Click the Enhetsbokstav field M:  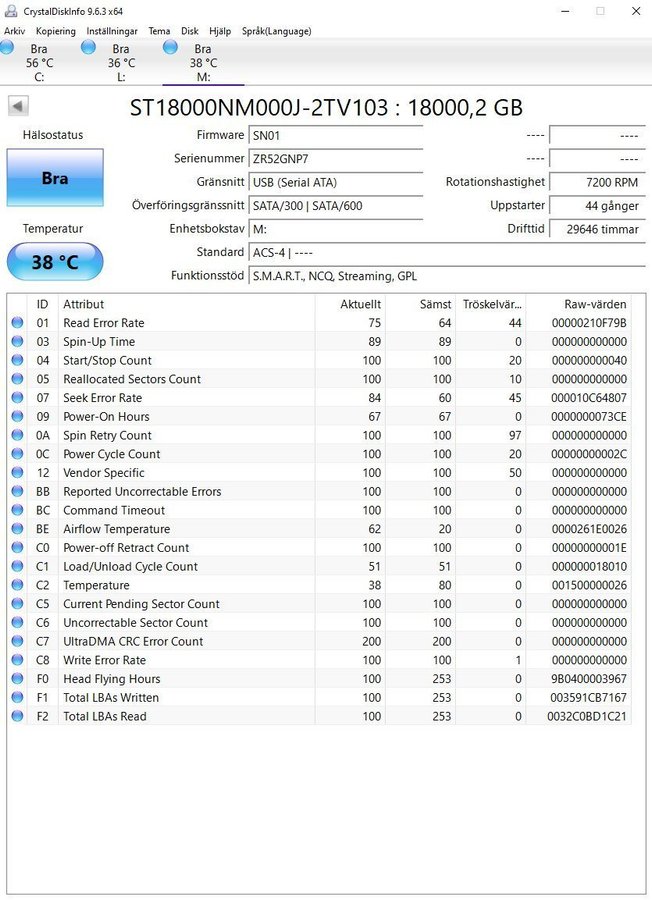pos(336,229)
